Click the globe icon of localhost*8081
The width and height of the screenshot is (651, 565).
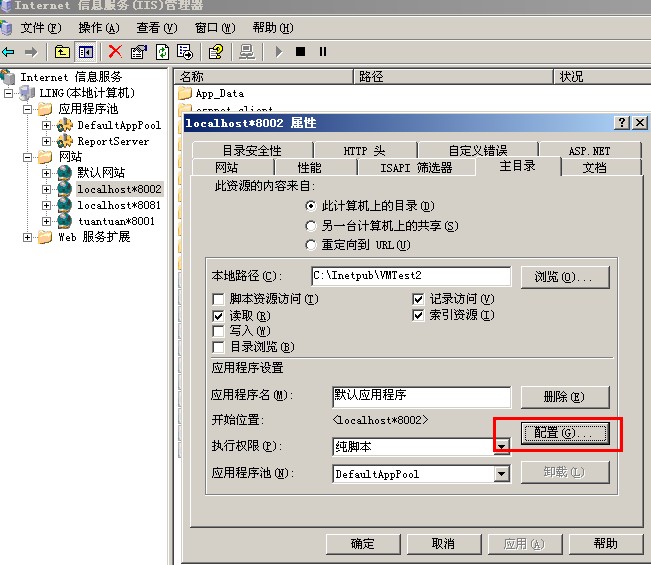pos(64,205)
